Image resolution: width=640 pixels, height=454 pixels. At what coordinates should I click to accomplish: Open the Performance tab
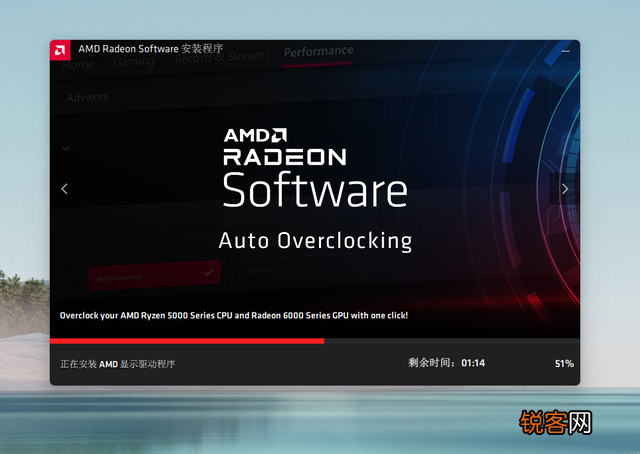click(x=318, y=51)
